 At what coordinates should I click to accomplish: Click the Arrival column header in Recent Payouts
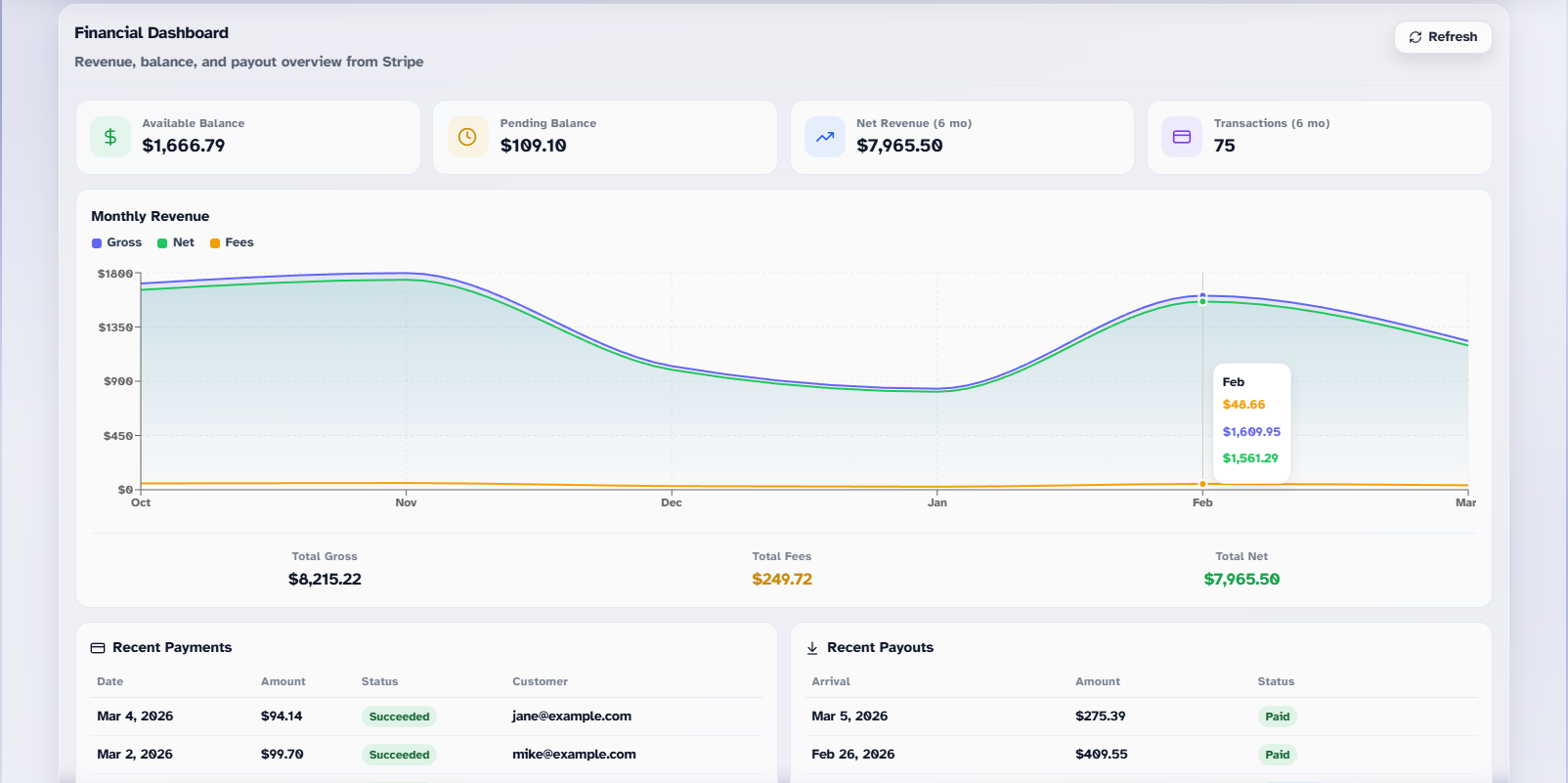(831, 681)
